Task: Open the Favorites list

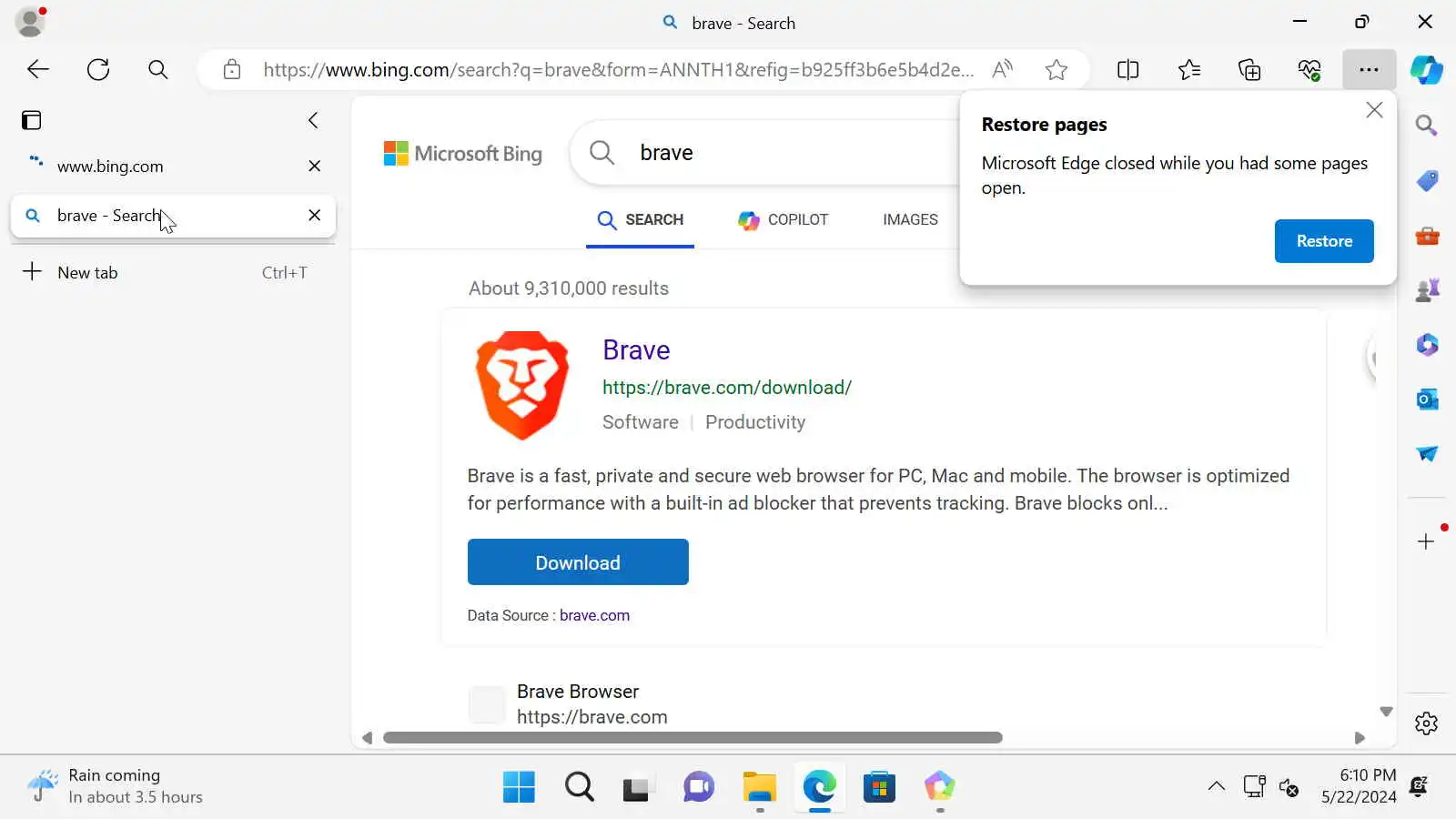Action: (1188, 69)
